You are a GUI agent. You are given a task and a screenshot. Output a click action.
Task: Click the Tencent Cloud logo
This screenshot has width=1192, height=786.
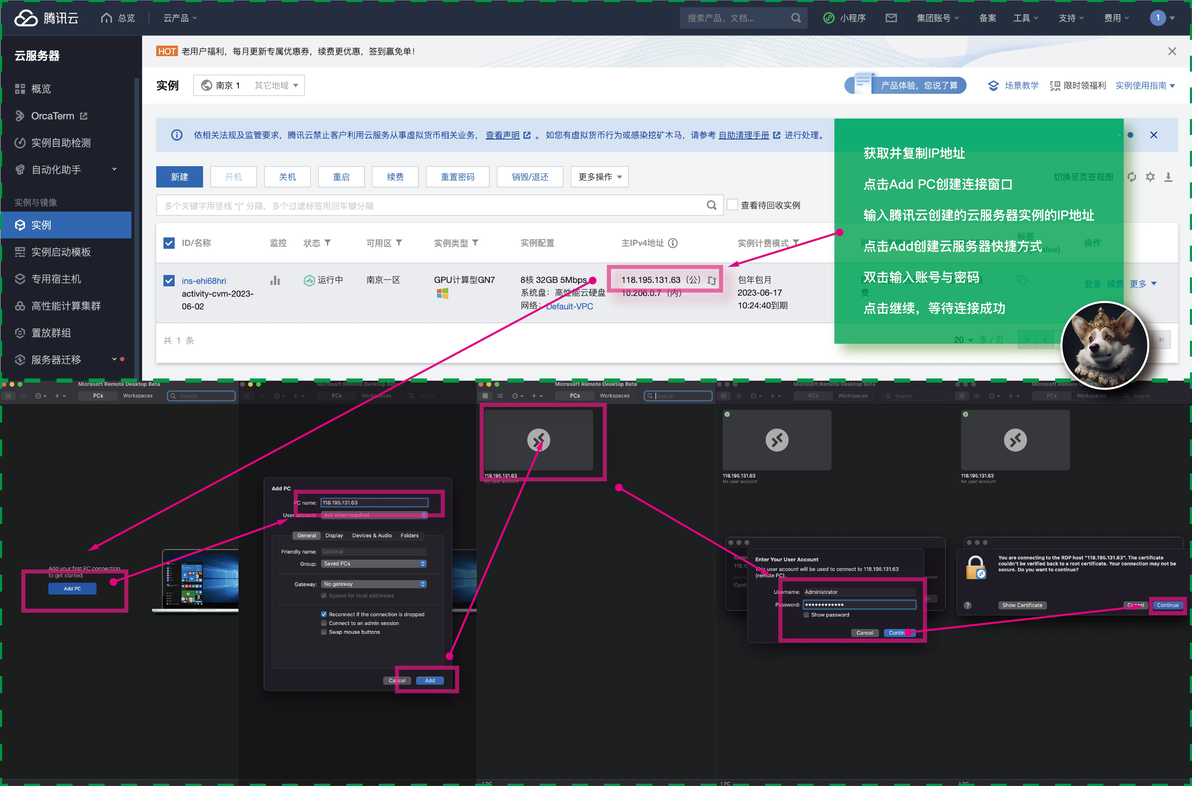(46, 17)
